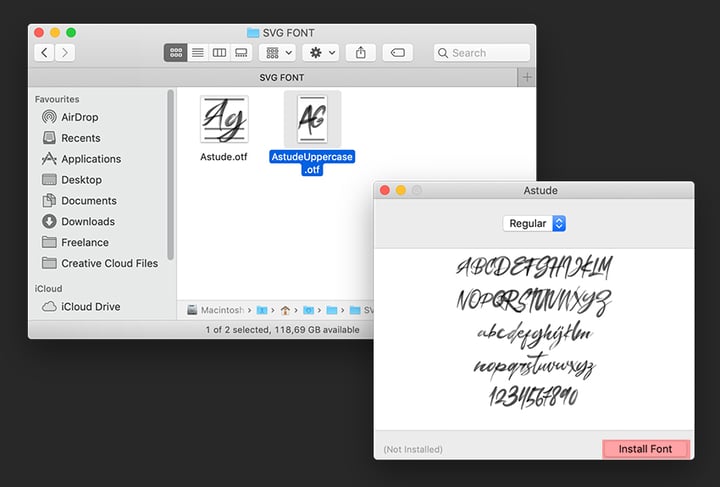720x487 pixels.
Task: Click the iCloud Drive cloud icon
Action: pyautogui.click(x=49, y=307)
